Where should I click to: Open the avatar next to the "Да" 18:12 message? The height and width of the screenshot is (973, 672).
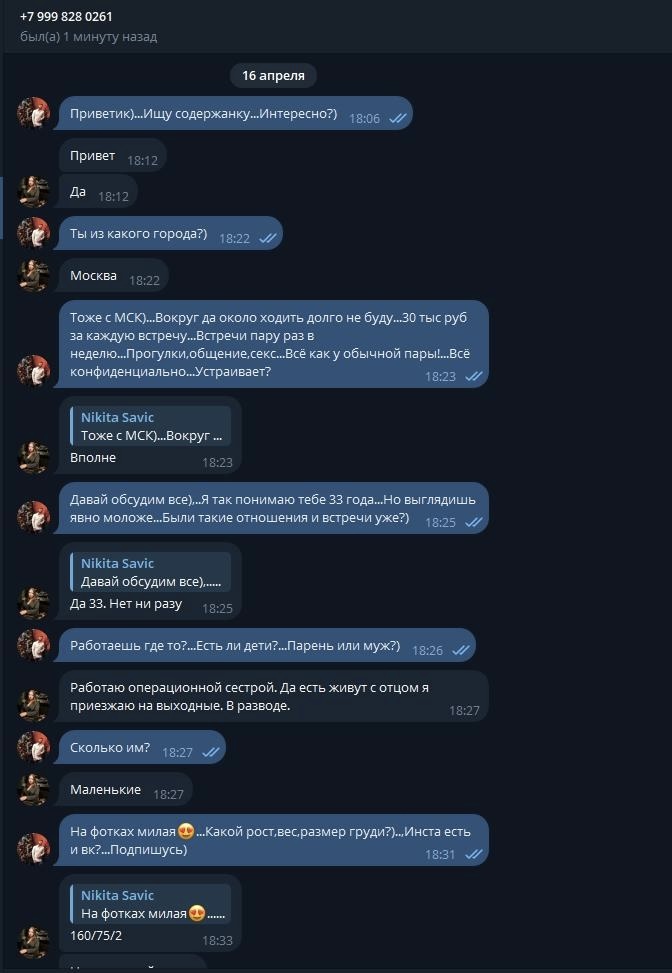(x=34, y=191)
